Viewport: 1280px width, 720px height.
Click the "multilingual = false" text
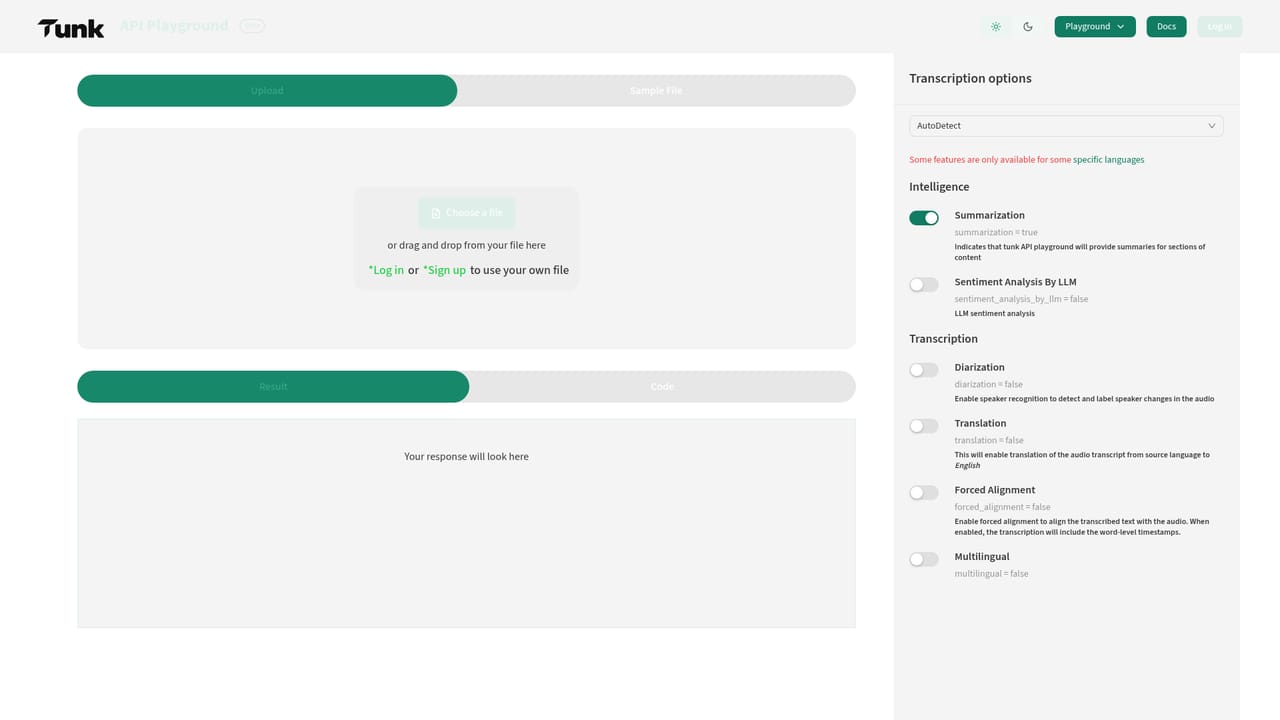pos(991,574)
